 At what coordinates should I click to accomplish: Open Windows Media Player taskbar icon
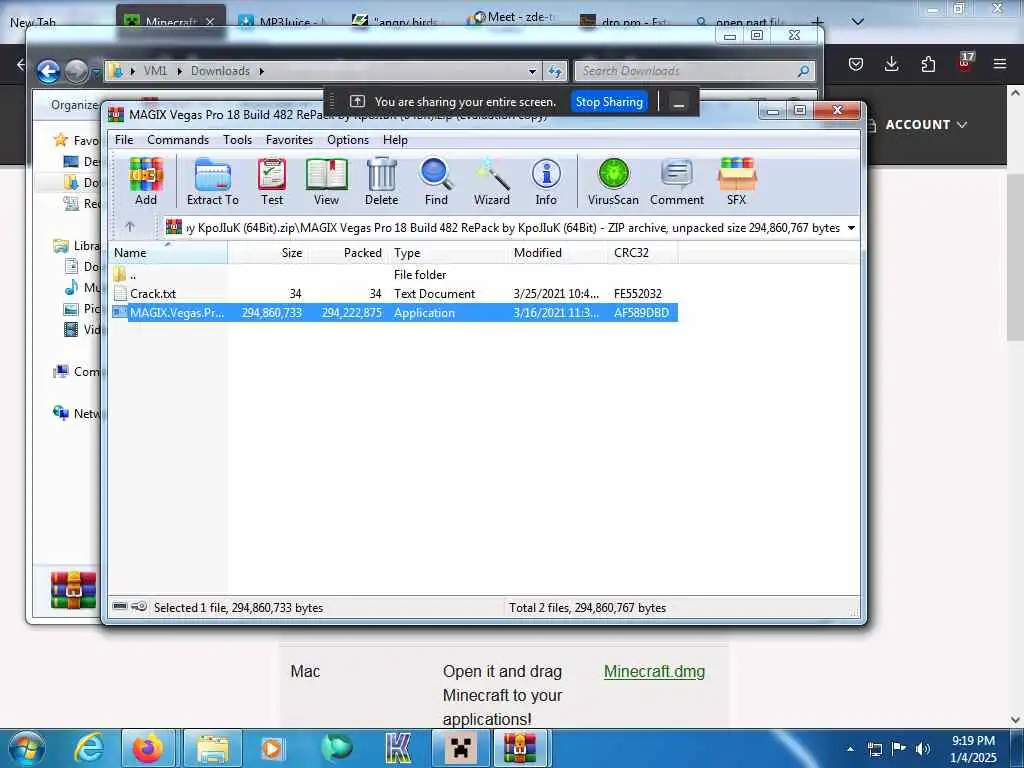click(272, 748)
